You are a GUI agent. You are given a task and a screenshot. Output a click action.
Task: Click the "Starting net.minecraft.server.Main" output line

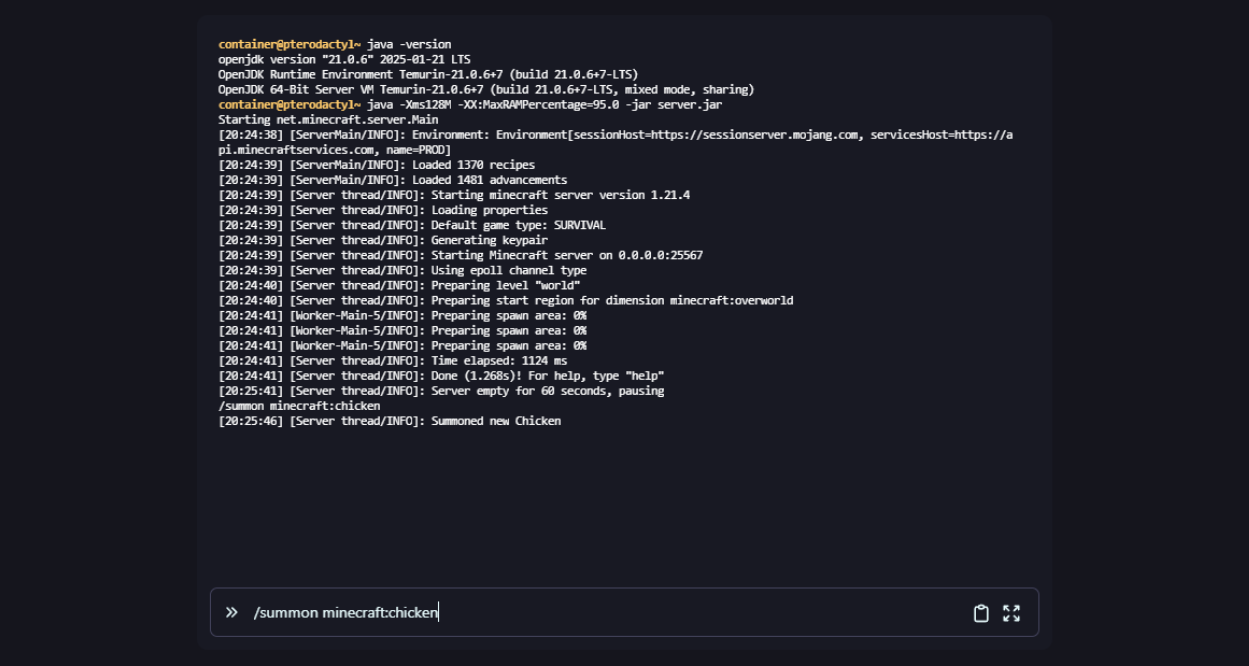tap(328, 120)
